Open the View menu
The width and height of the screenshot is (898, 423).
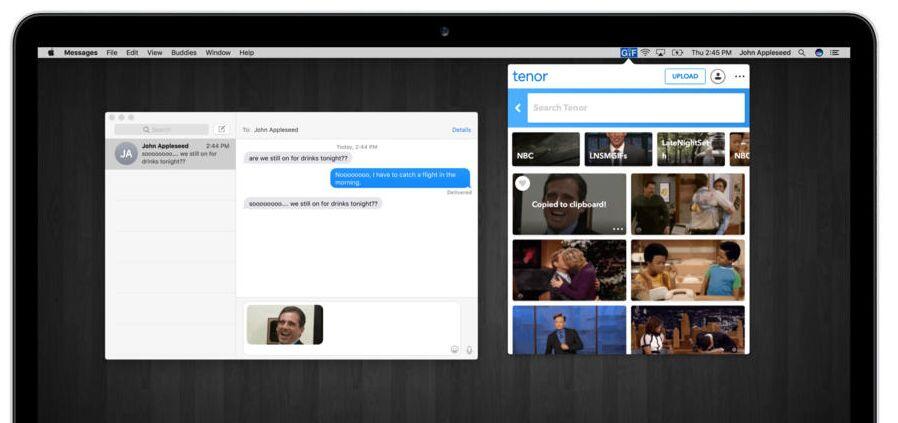[x=154, y=52]
